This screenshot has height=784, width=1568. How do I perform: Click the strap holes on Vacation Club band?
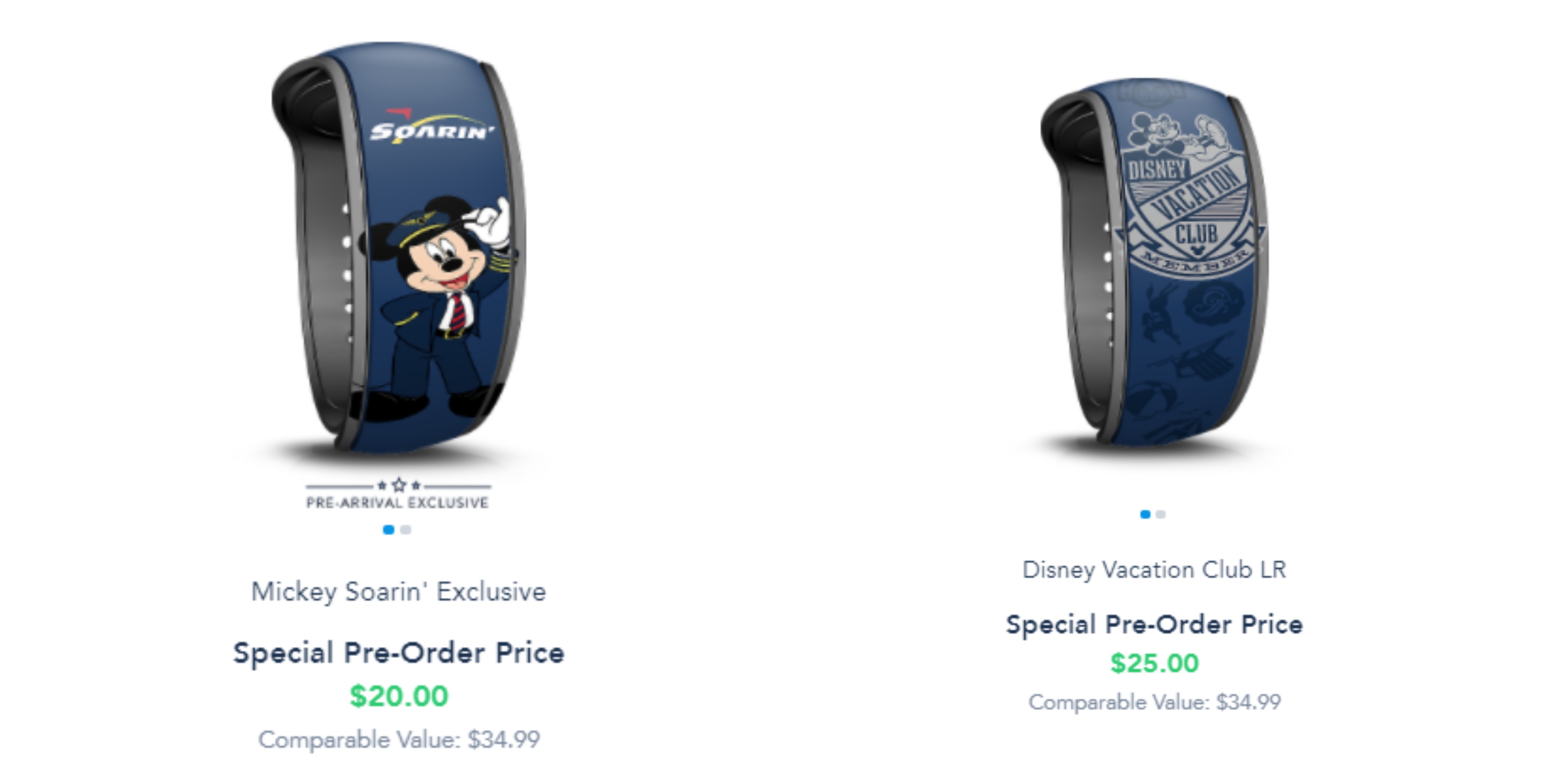click(1108, 286)
